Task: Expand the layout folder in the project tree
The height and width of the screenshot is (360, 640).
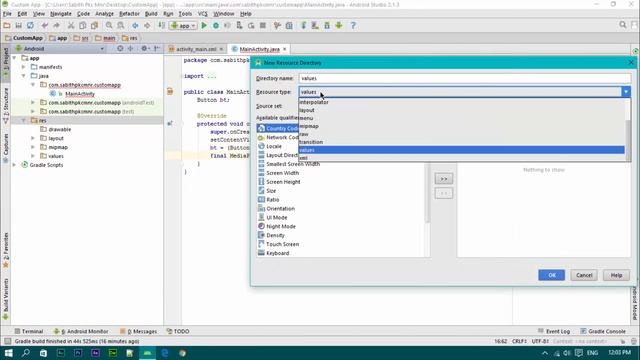Action: pos(33,138)
